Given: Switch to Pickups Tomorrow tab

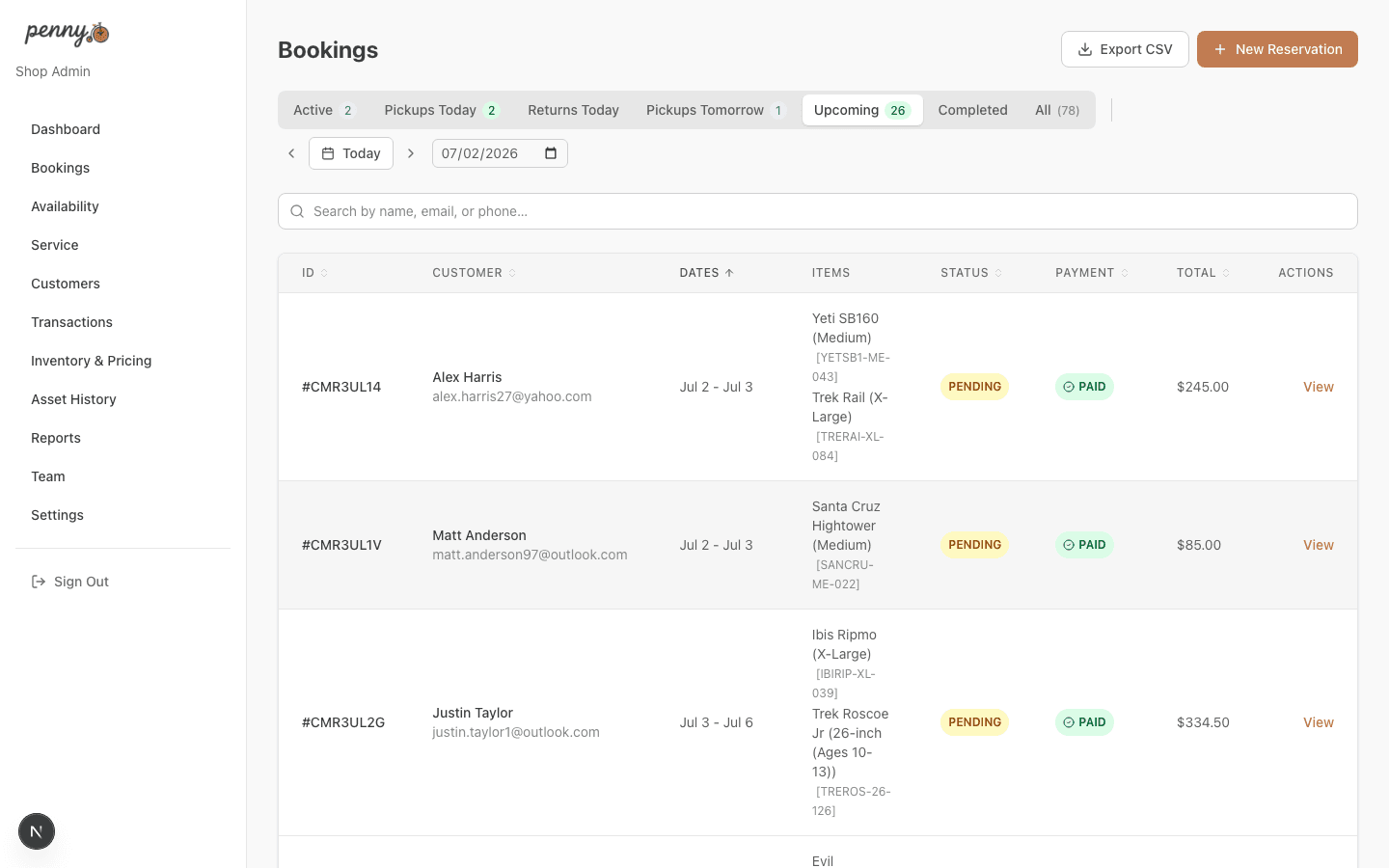Looking at the screenshot, I should click(716, 110).
